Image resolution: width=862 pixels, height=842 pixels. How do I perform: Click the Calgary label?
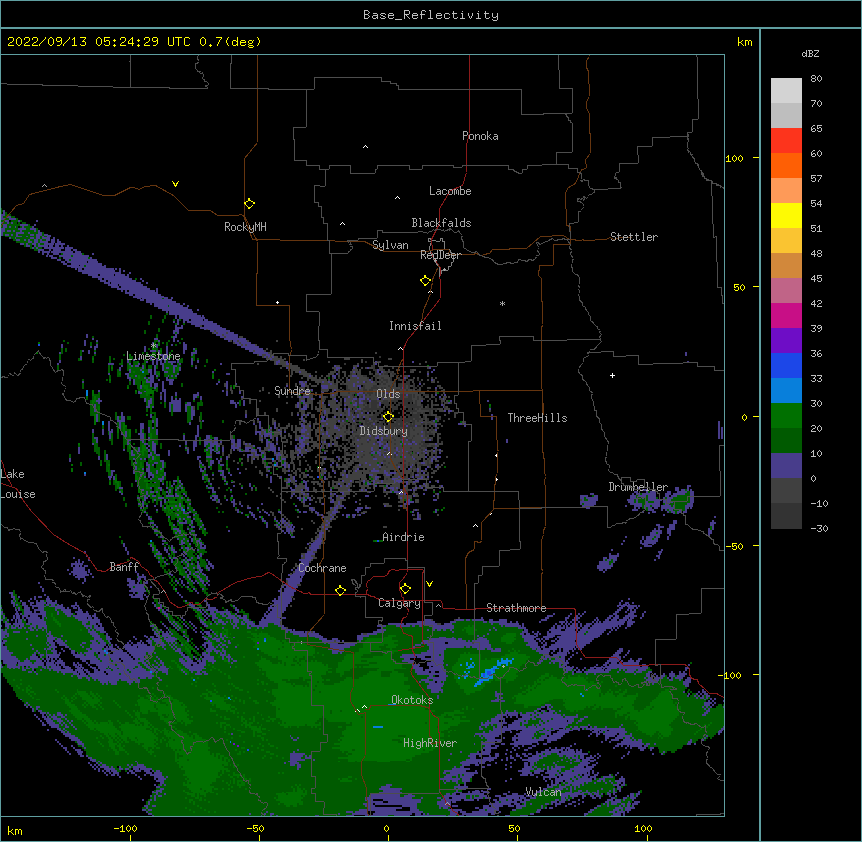(400, 603)
